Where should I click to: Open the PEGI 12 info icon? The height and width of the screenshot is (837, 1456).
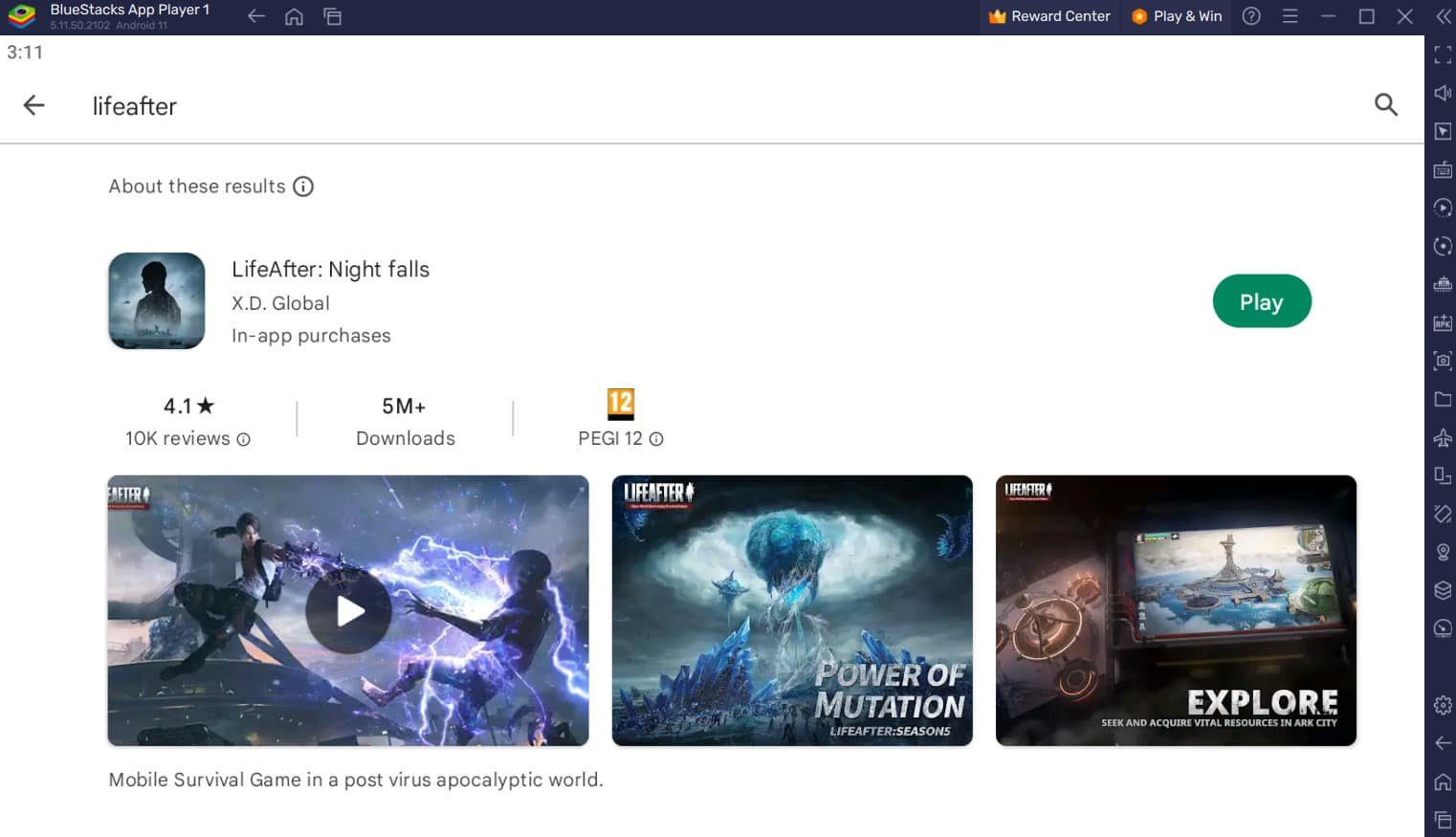click(656, 439)
